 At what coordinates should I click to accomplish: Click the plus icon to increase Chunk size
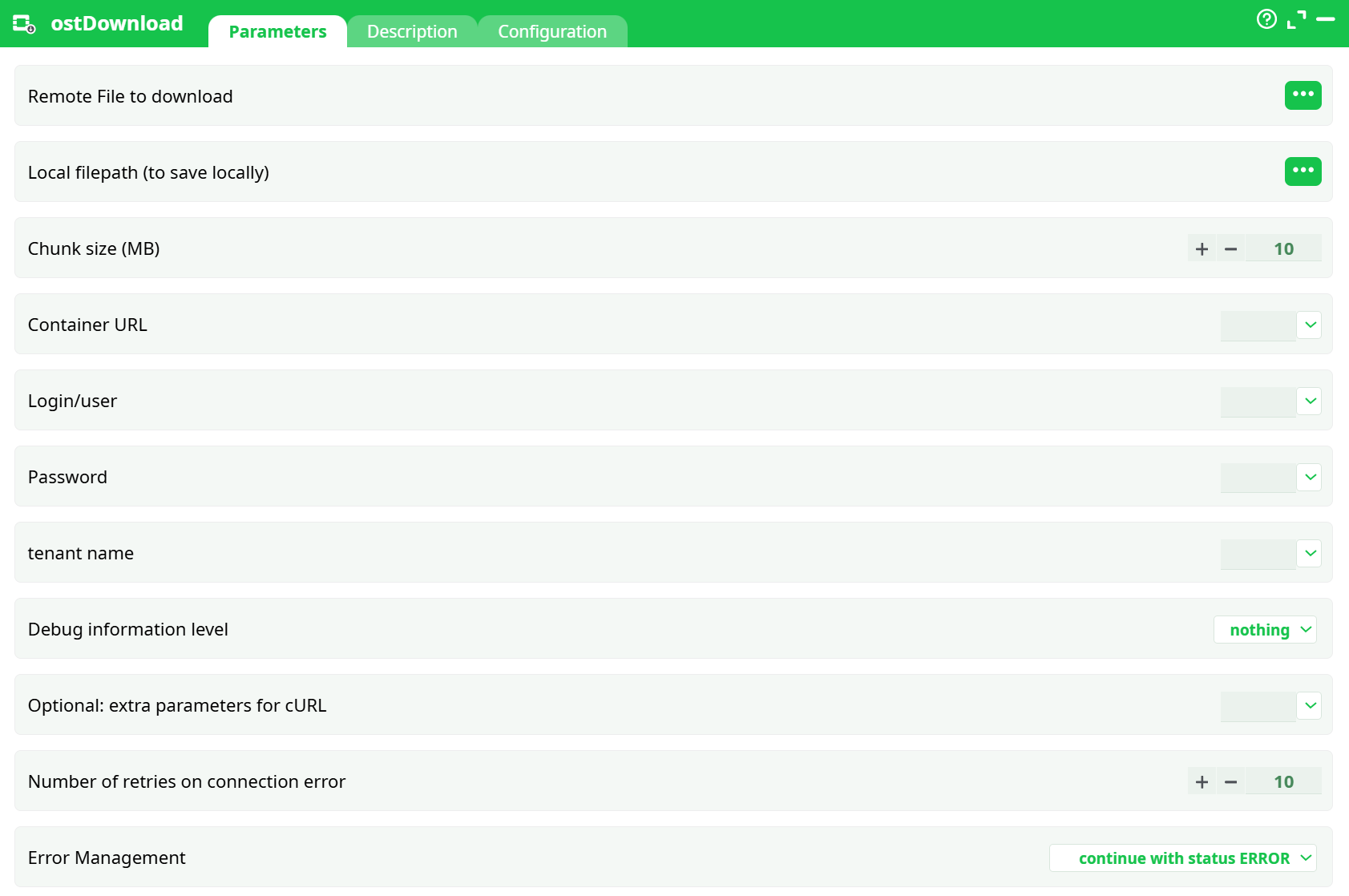[1202, 248]
